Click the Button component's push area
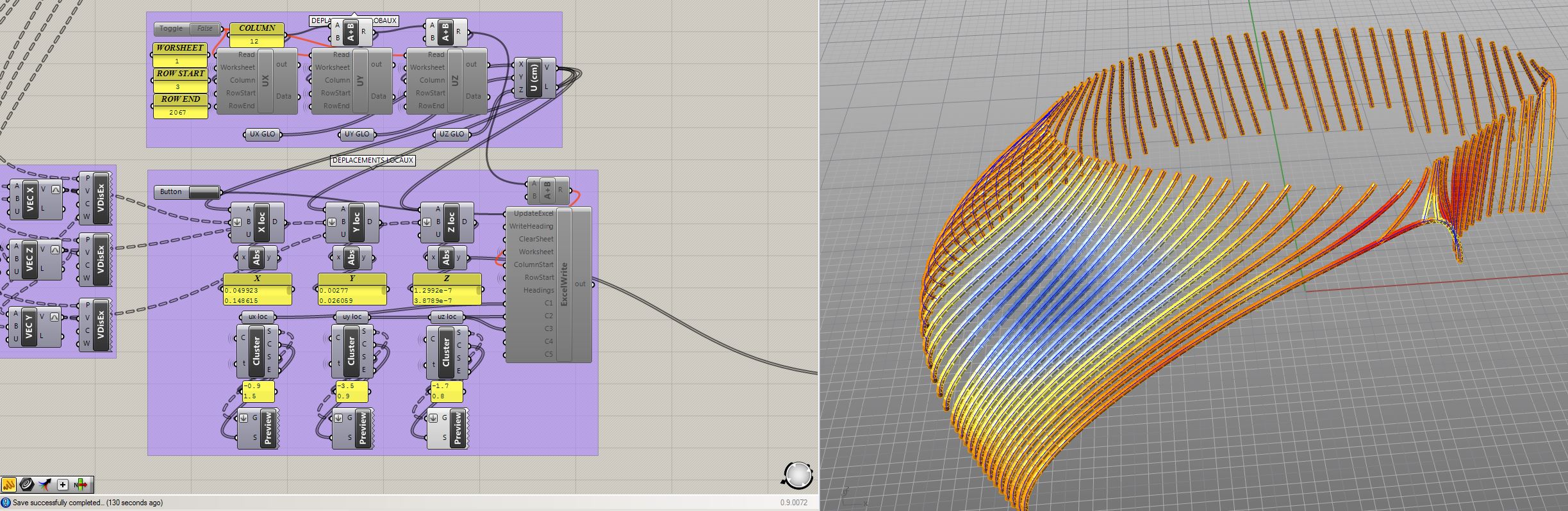 click(x=204, y=192)
